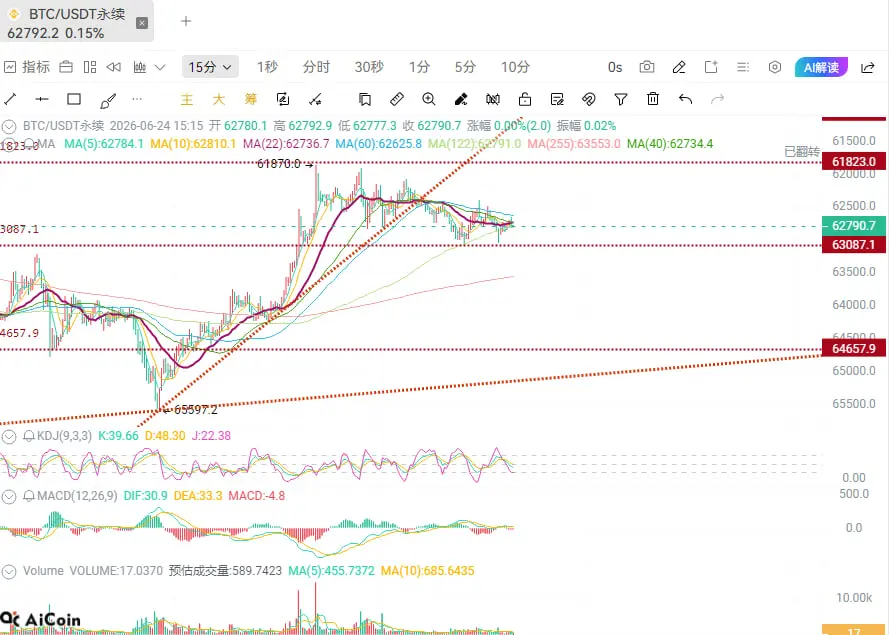Share the chart with the share icon
889x635 pixels.
(x=867, y=67)
